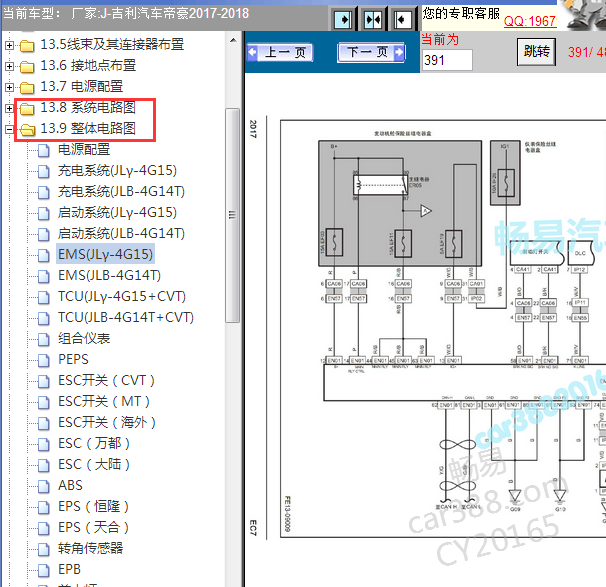The width and height of the screenshot is (606, 587).
Task: Click the left-arrow collapse panel icon
Action: pos(403,19)
